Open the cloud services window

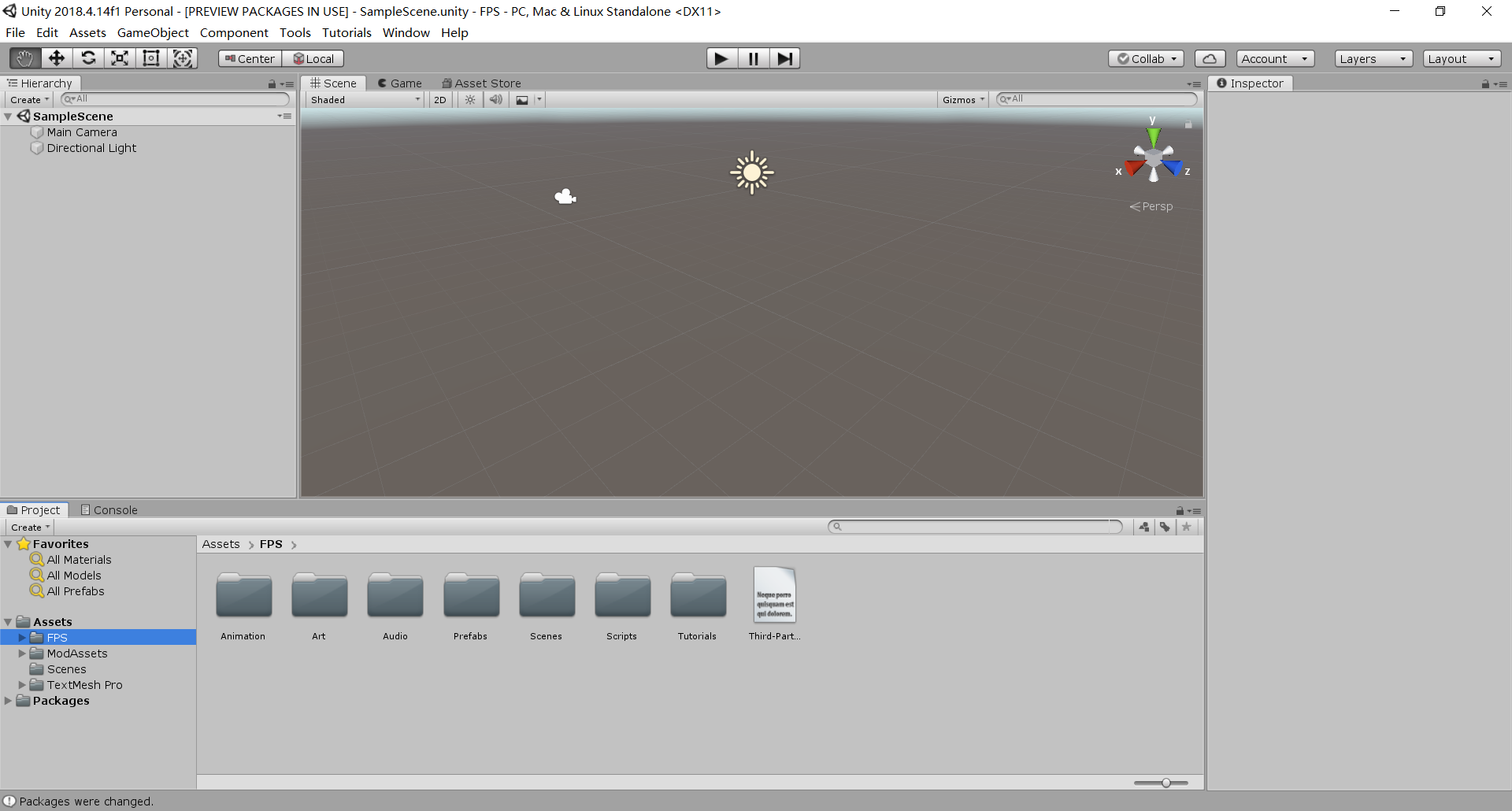click(1210, 57)
